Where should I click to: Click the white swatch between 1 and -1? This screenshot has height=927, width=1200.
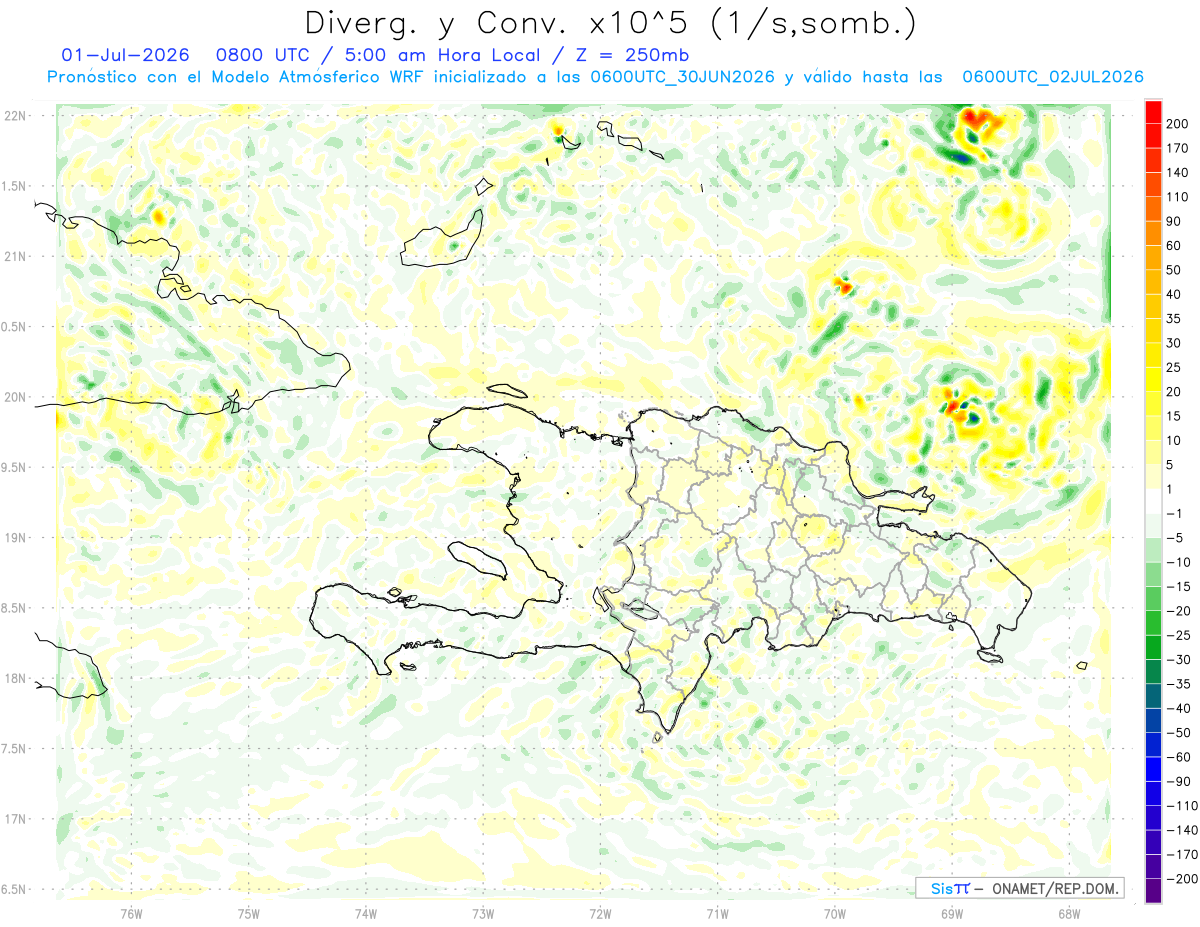[x=1153, y=501]
